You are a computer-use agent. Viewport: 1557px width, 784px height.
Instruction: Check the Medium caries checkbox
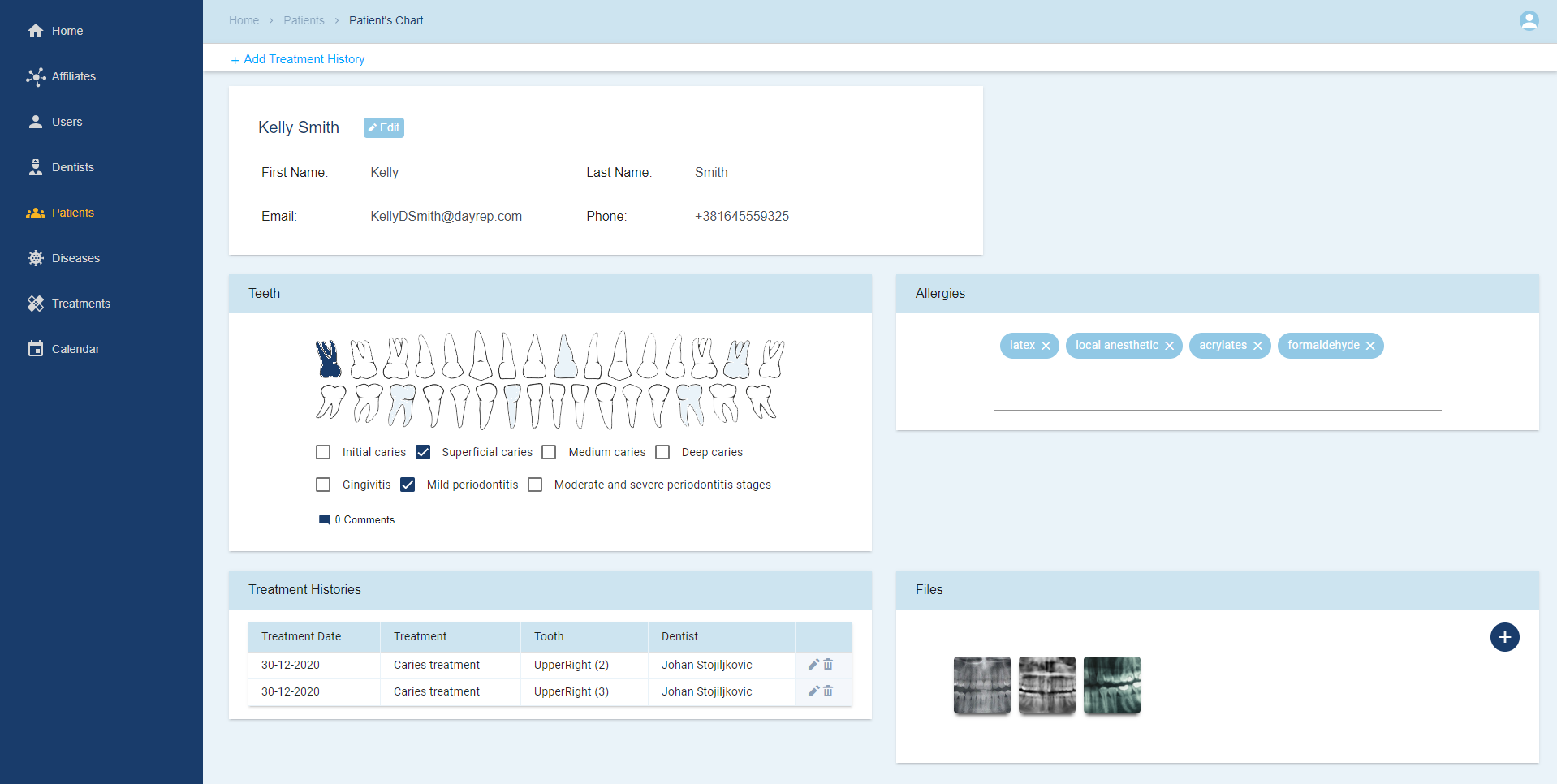pyautogui.click(x=549, y=452)
